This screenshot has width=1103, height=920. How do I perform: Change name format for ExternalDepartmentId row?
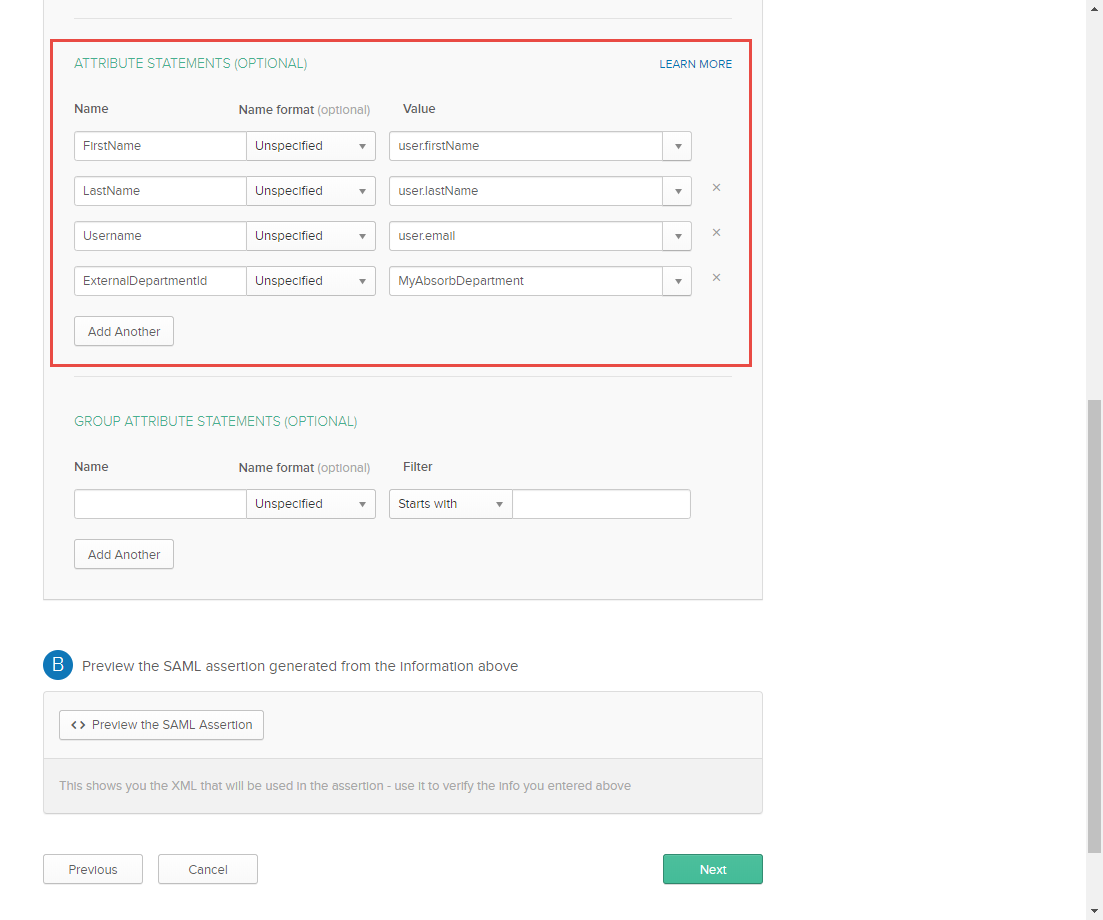[x=311, y=281]
